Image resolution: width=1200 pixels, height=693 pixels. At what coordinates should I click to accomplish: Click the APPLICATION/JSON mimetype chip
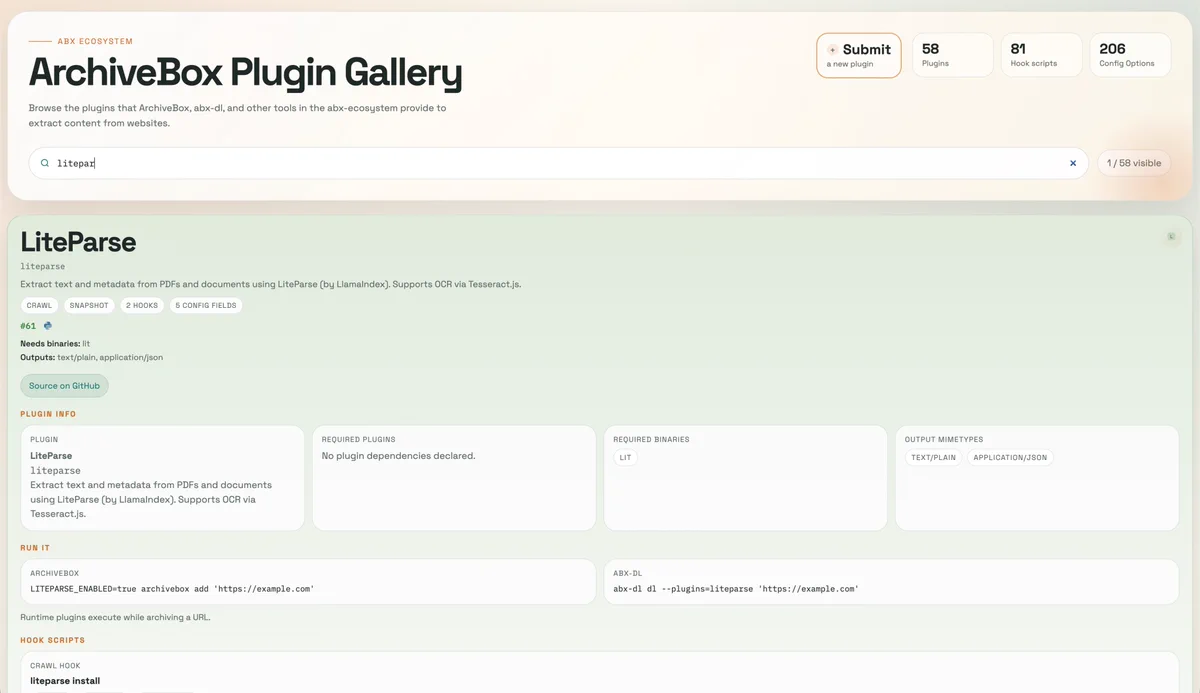(x=1010, y=458)
